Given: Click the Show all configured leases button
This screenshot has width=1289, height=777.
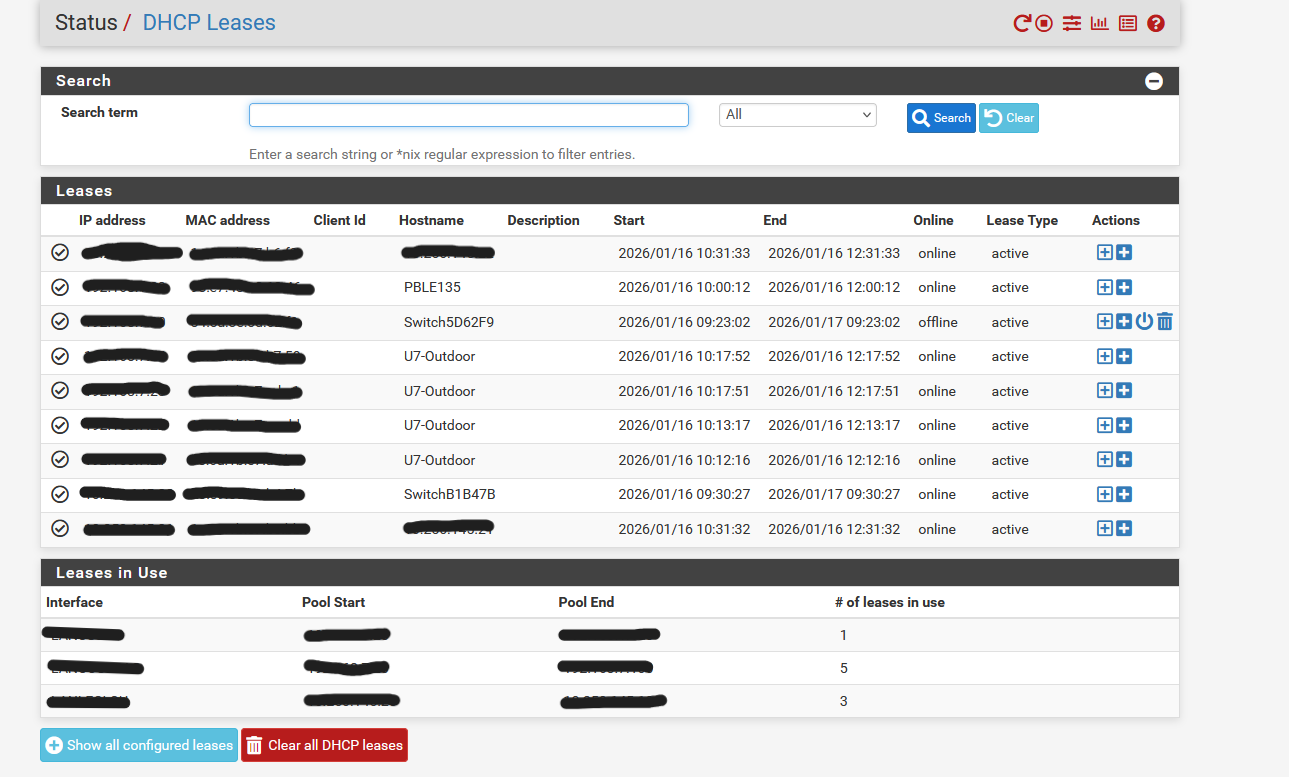Looking at the screenshot, I should (139, 745).
